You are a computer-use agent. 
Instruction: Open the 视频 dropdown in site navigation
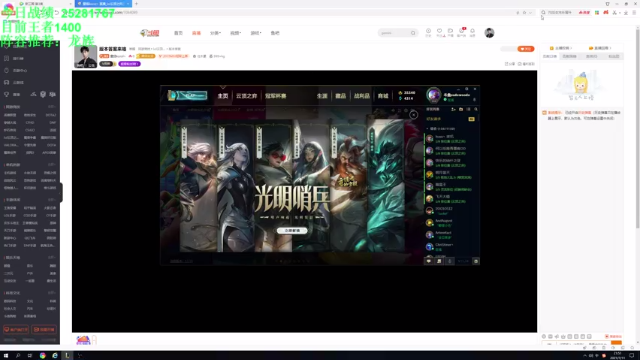click(236, 33)
